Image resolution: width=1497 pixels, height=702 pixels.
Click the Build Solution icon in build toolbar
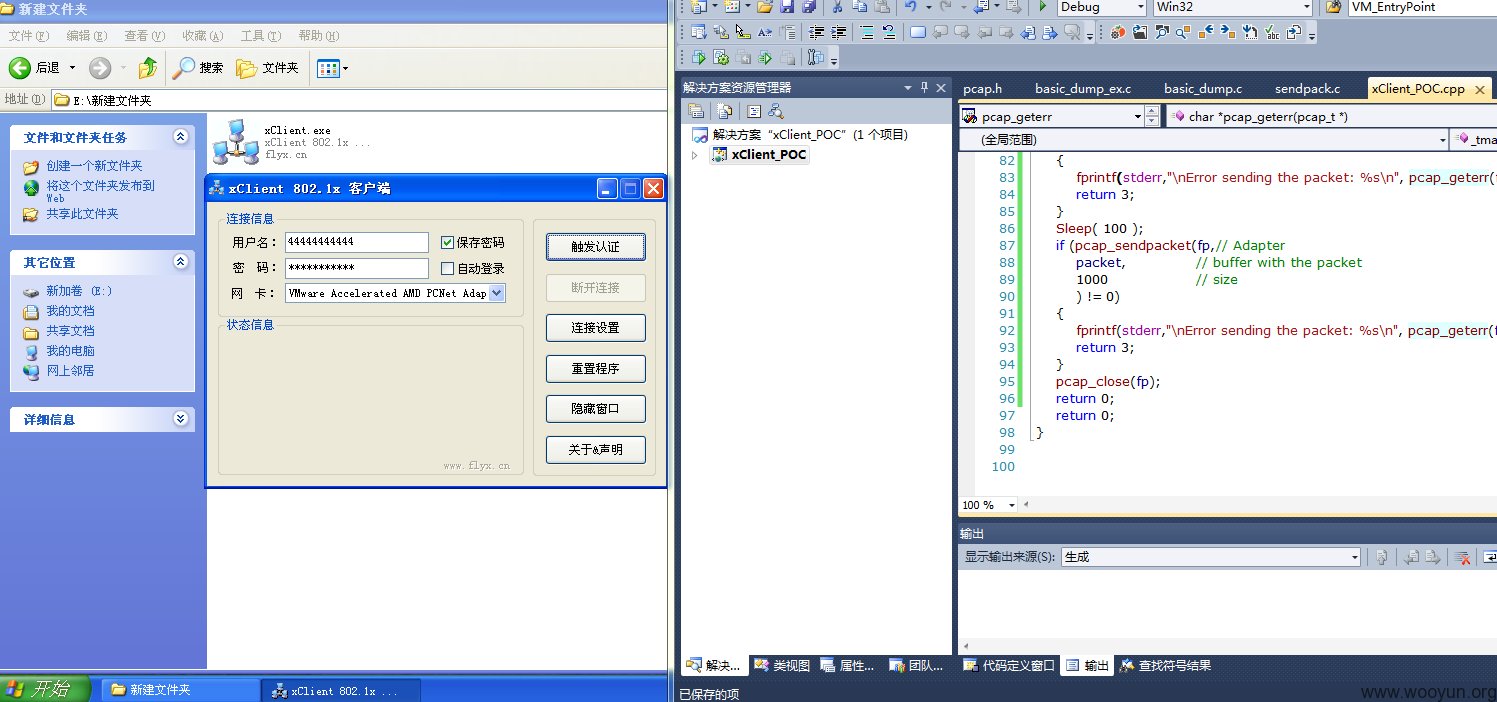point(699,57)
